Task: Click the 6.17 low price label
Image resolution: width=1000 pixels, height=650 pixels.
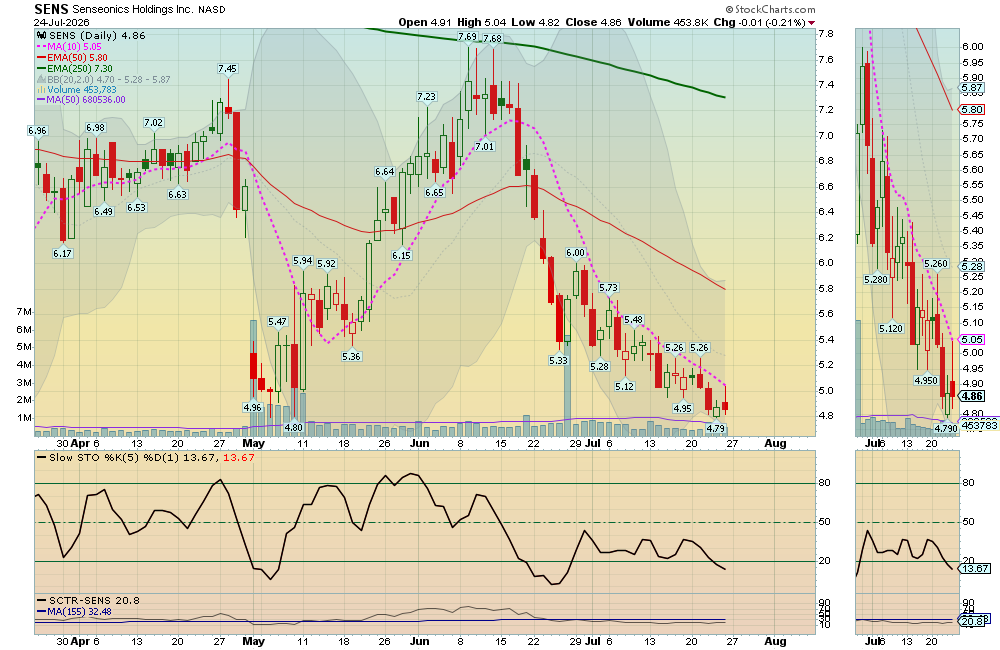Action: point(62,253)
